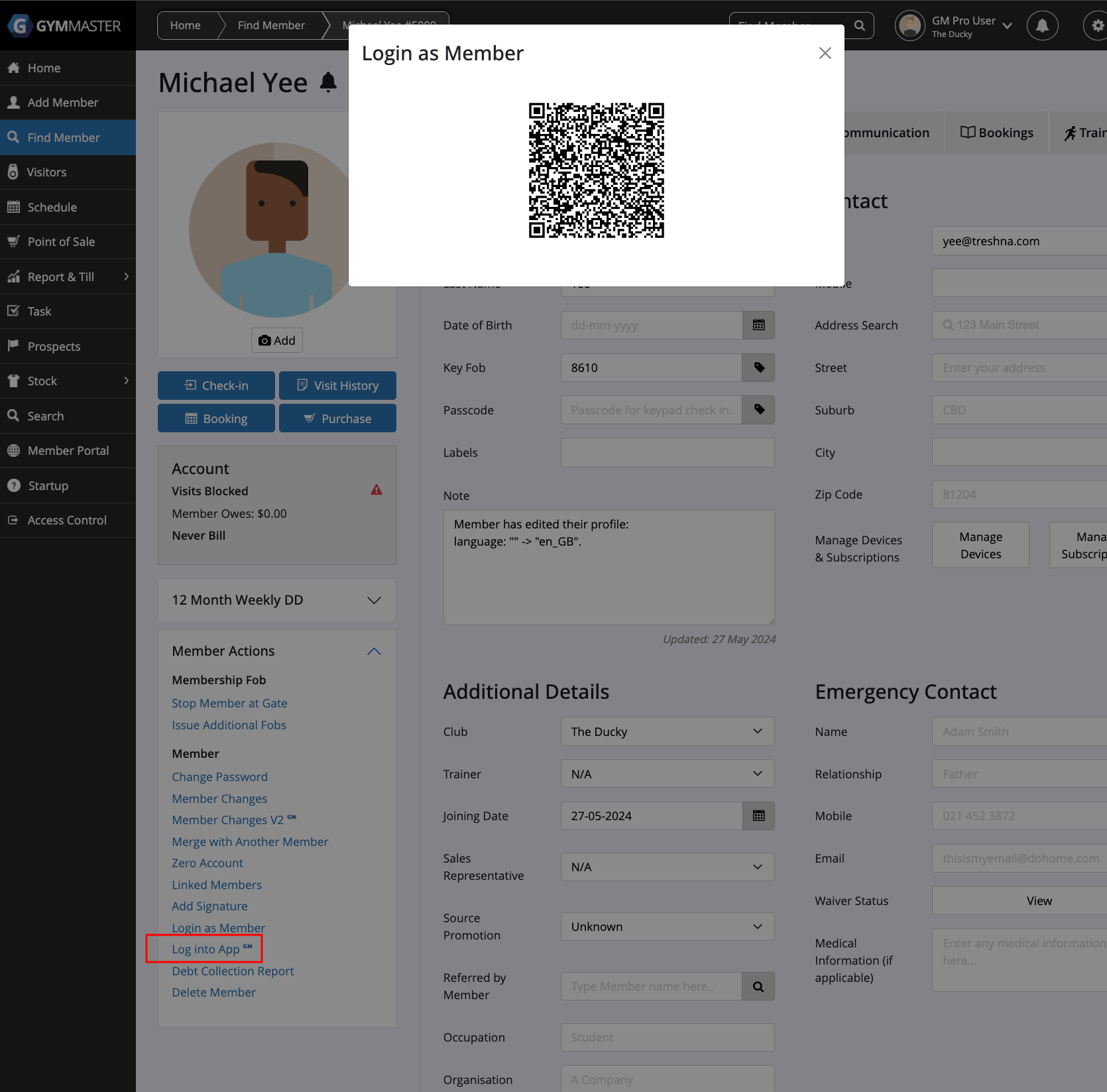The width and height of the screenshot is (1107, 1092).
Task: Click the Address Search field
Action: point(1020,325)
